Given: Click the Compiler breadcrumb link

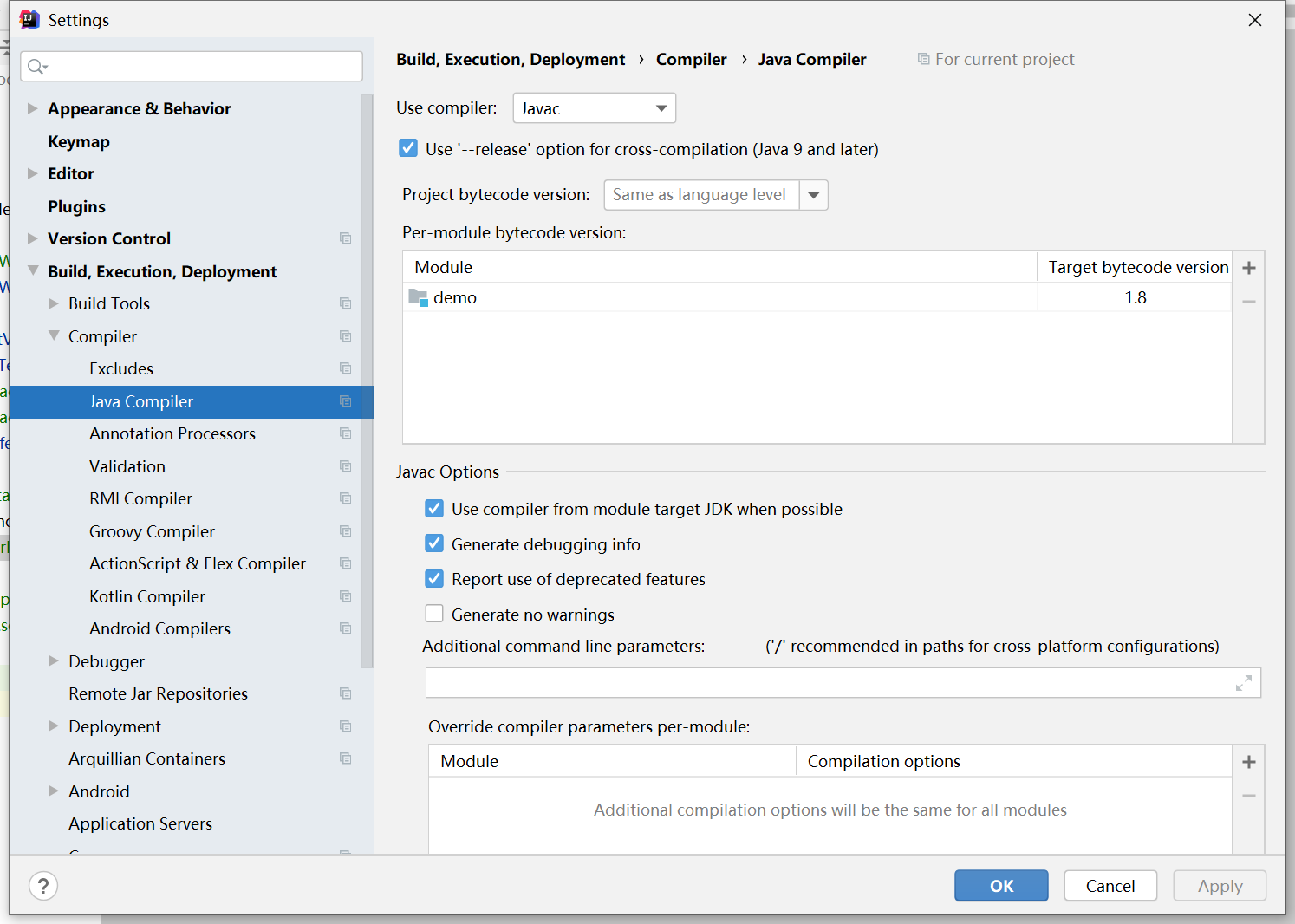Looking at the screenshot, I should (x=692, y=59).
